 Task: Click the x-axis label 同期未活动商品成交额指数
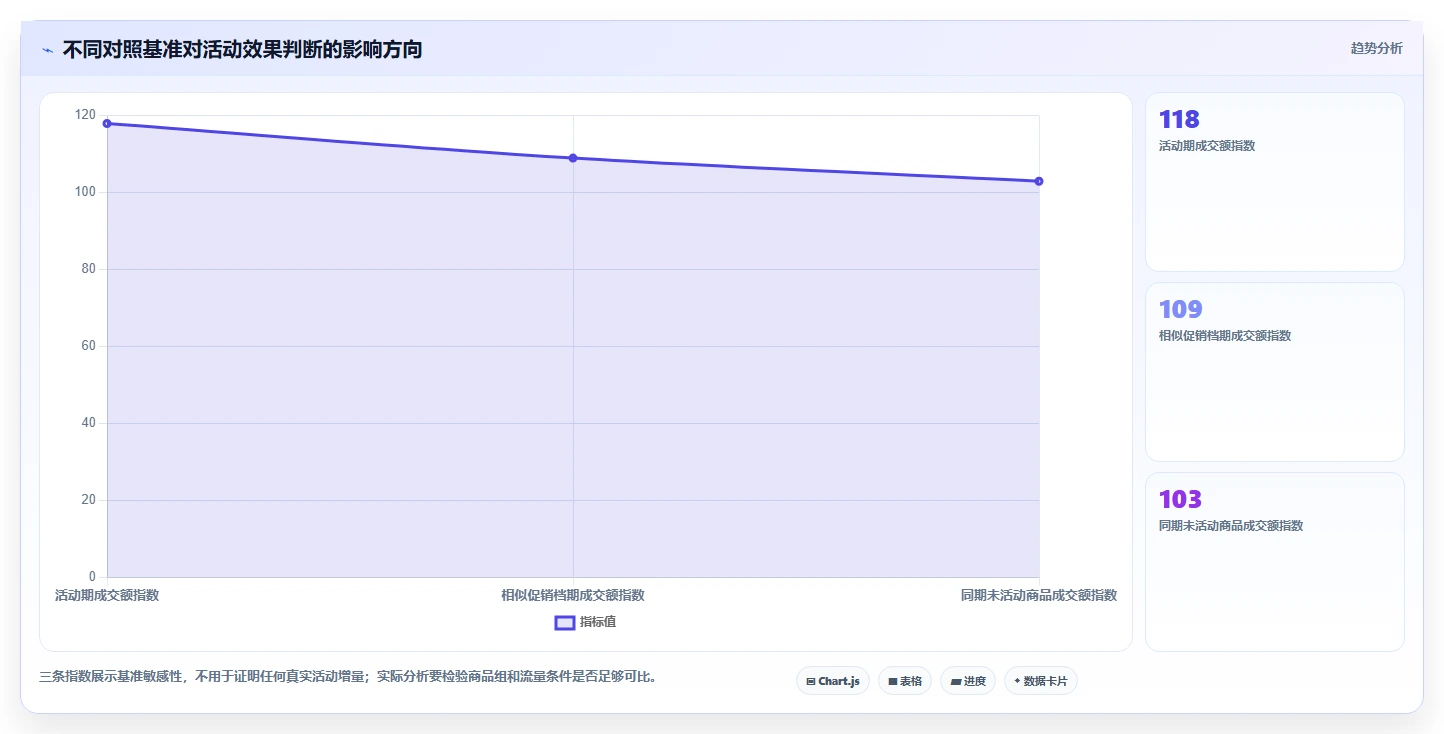click(x=1039, y=595)
